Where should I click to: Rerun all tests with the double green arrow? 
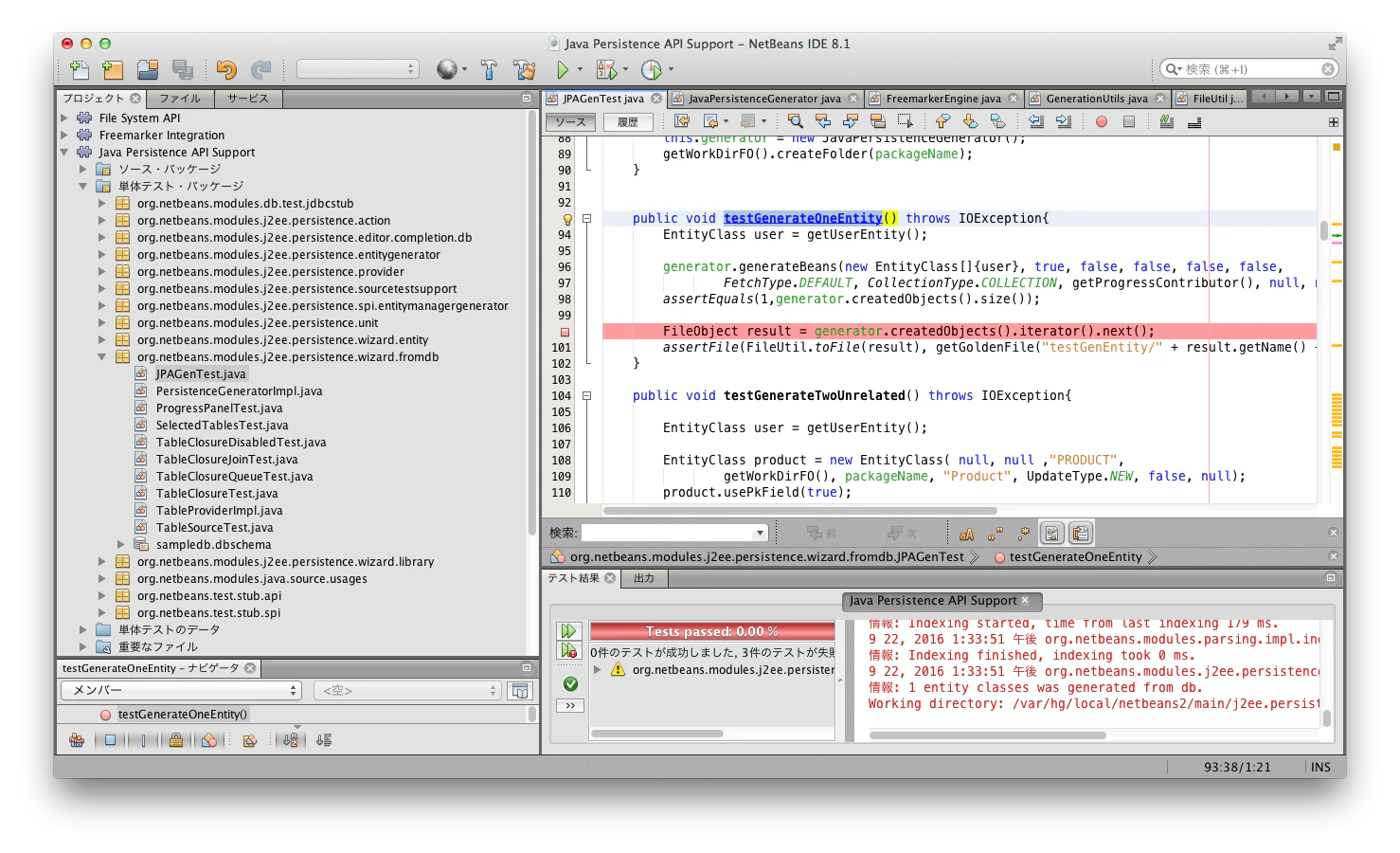click(x=568, y=631)
